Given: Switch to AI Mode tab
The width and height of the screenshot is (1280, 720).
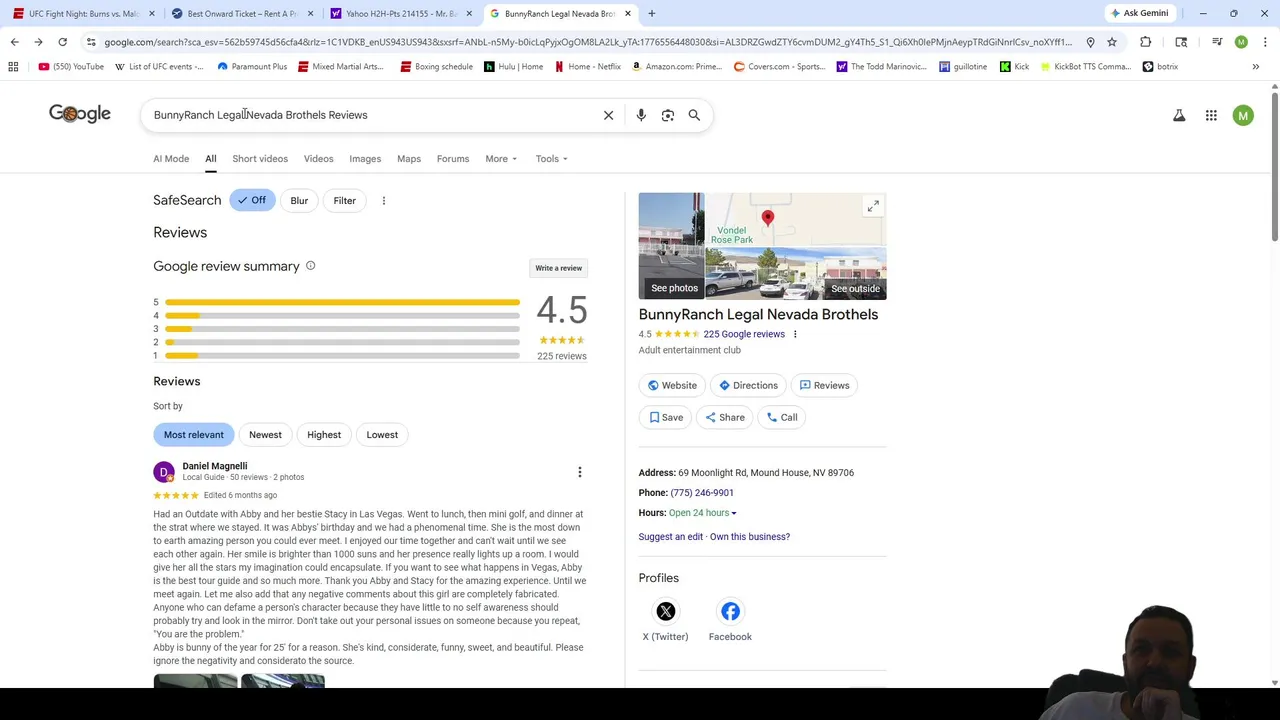Looking at the screenshot, I should pyautogui.click(x=171, y=159).
